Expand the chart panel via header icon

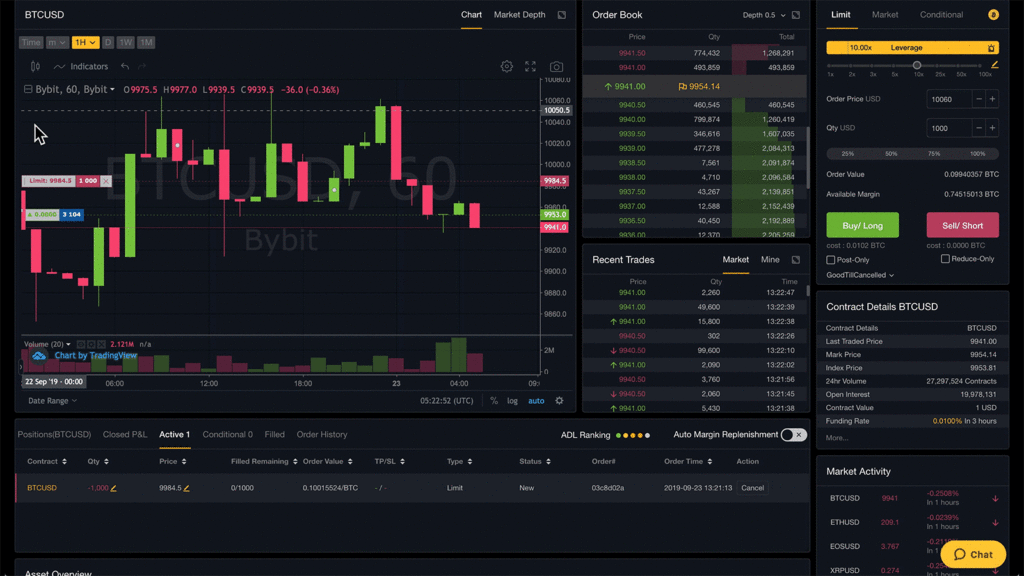(562, 15)
